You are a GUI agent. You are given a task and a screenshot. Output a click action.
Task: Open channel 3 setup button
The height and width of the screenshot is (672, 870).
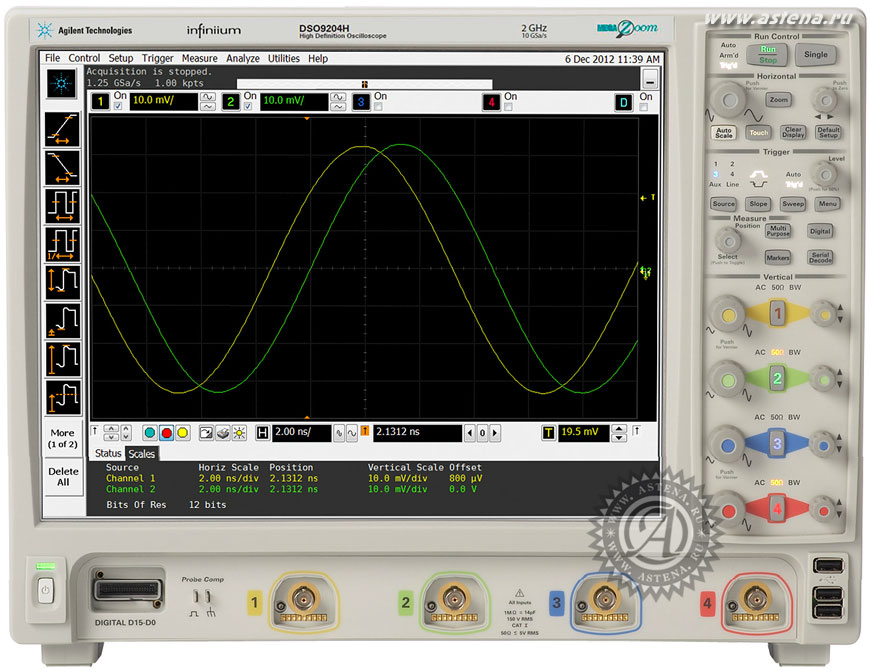pos(361,102)
